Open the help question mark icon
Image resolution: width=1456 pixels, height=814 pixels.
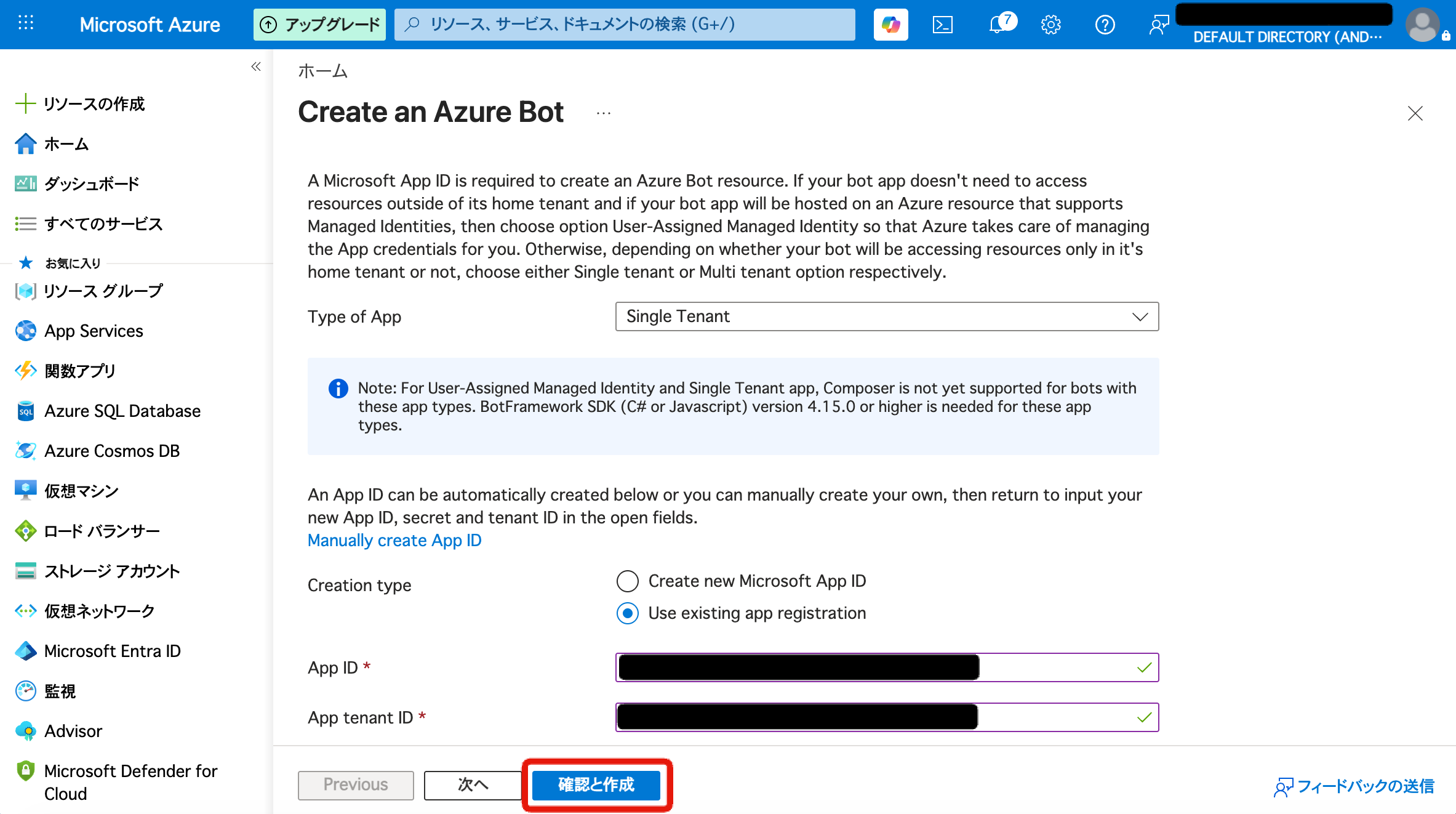click(1105, 25)
